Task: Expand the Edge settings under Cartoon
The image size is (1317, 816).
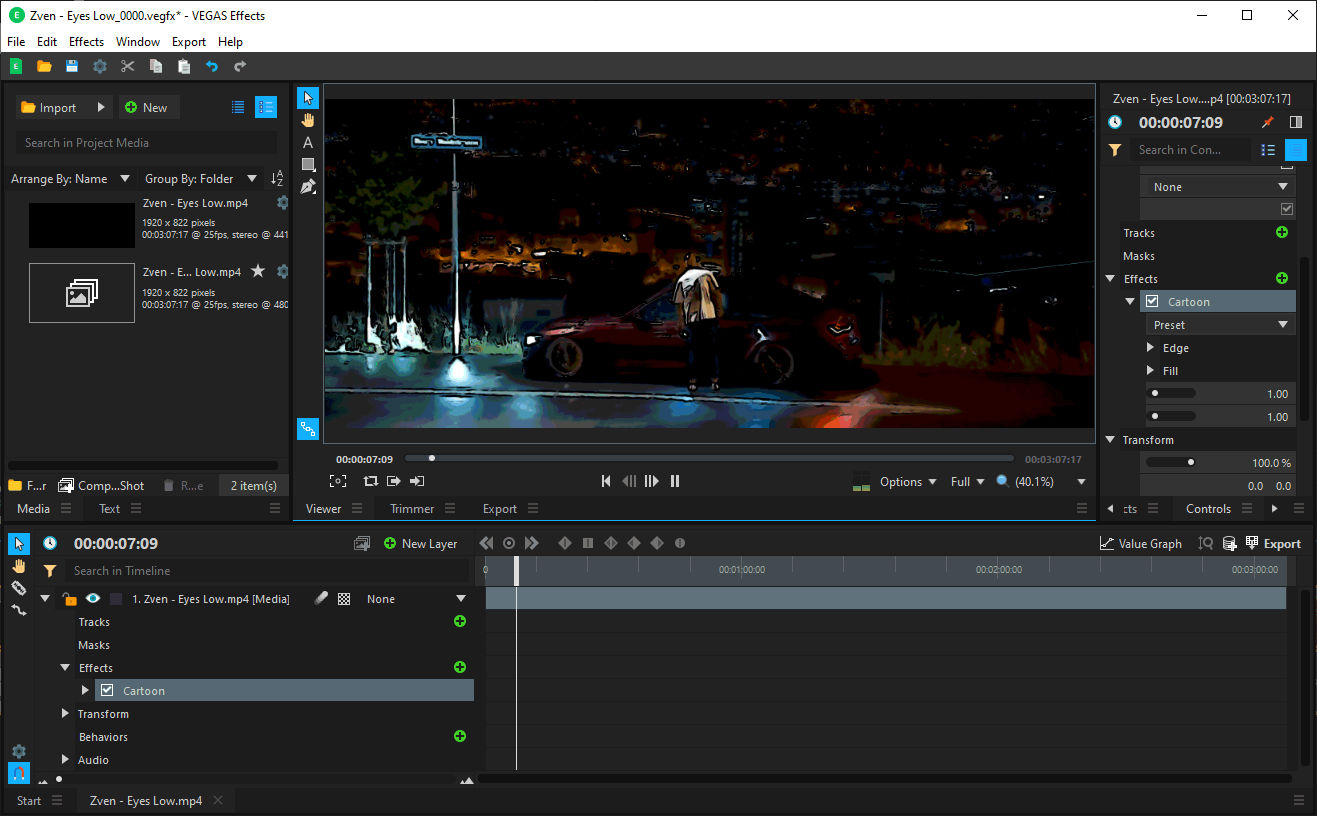Action: coord(1151,347)
